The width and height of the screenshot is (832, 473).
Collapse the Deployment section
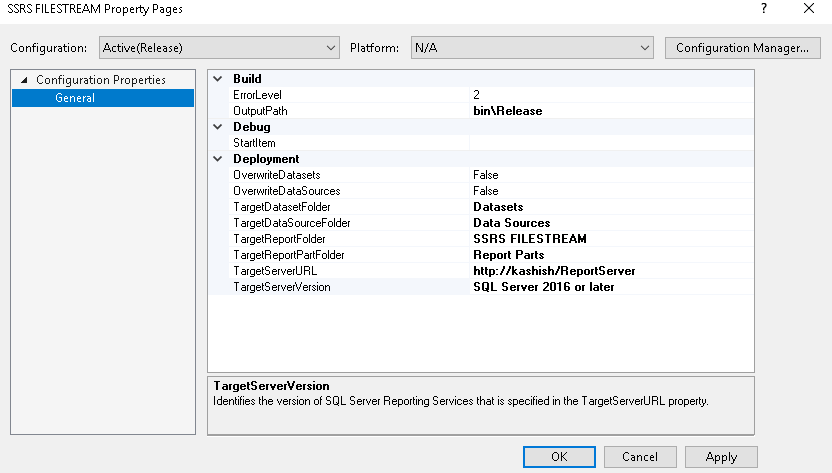[218, 159]
